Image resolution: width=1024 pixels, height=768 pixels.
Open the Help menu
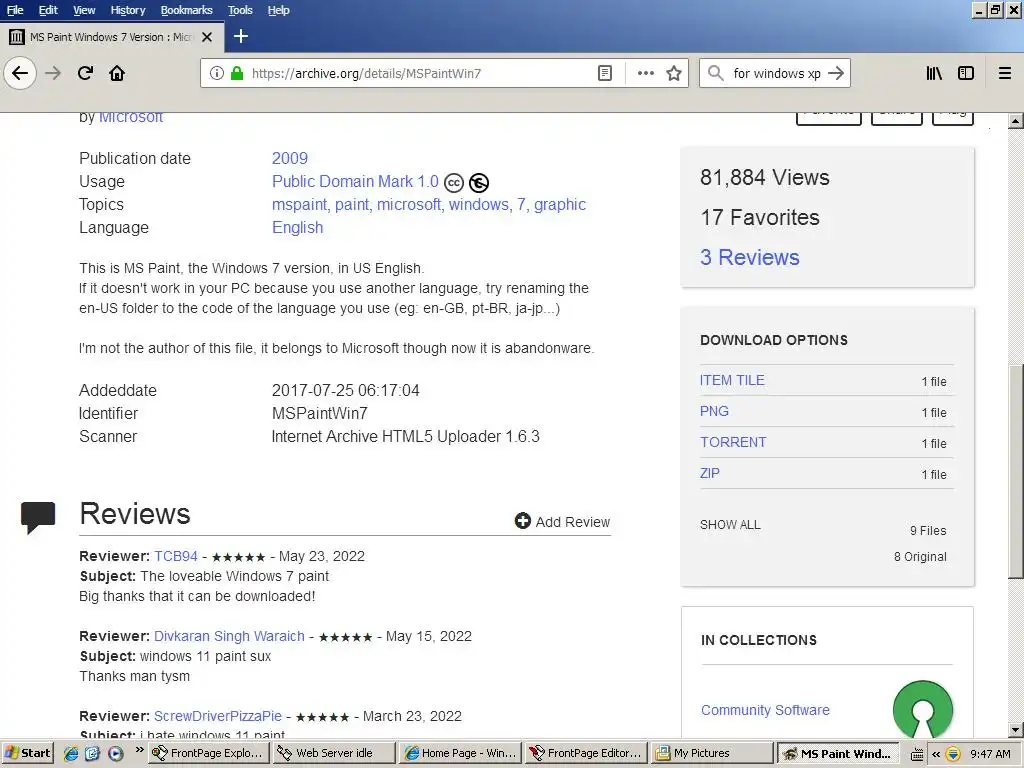(x=278, y=10)
